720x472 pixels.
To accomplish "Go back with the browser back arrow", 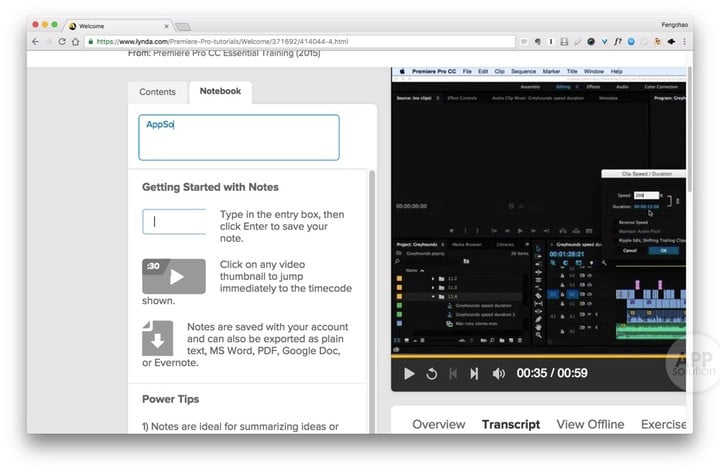I will coord(35,41).
